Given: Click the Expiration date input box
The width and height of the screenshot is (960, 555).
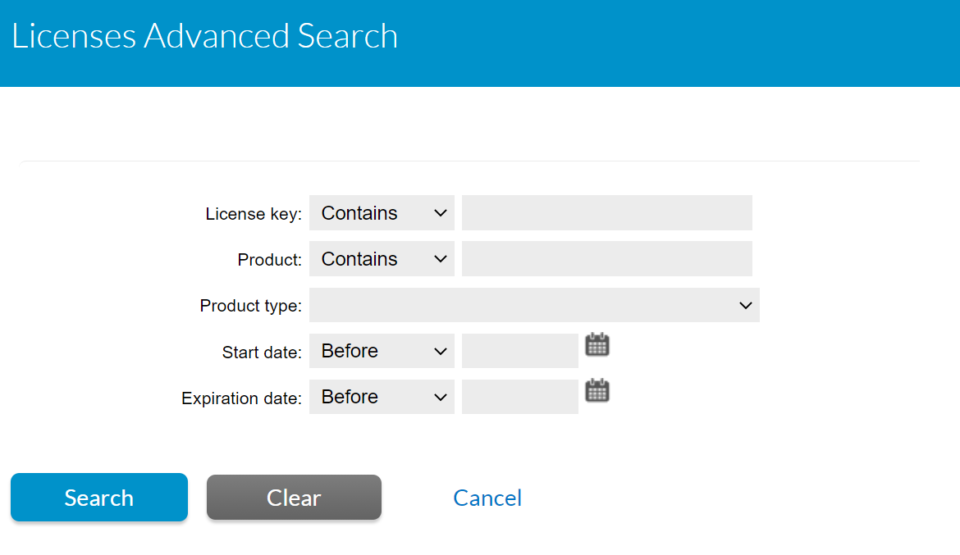Looking at the screenshot, I should 520,397.
